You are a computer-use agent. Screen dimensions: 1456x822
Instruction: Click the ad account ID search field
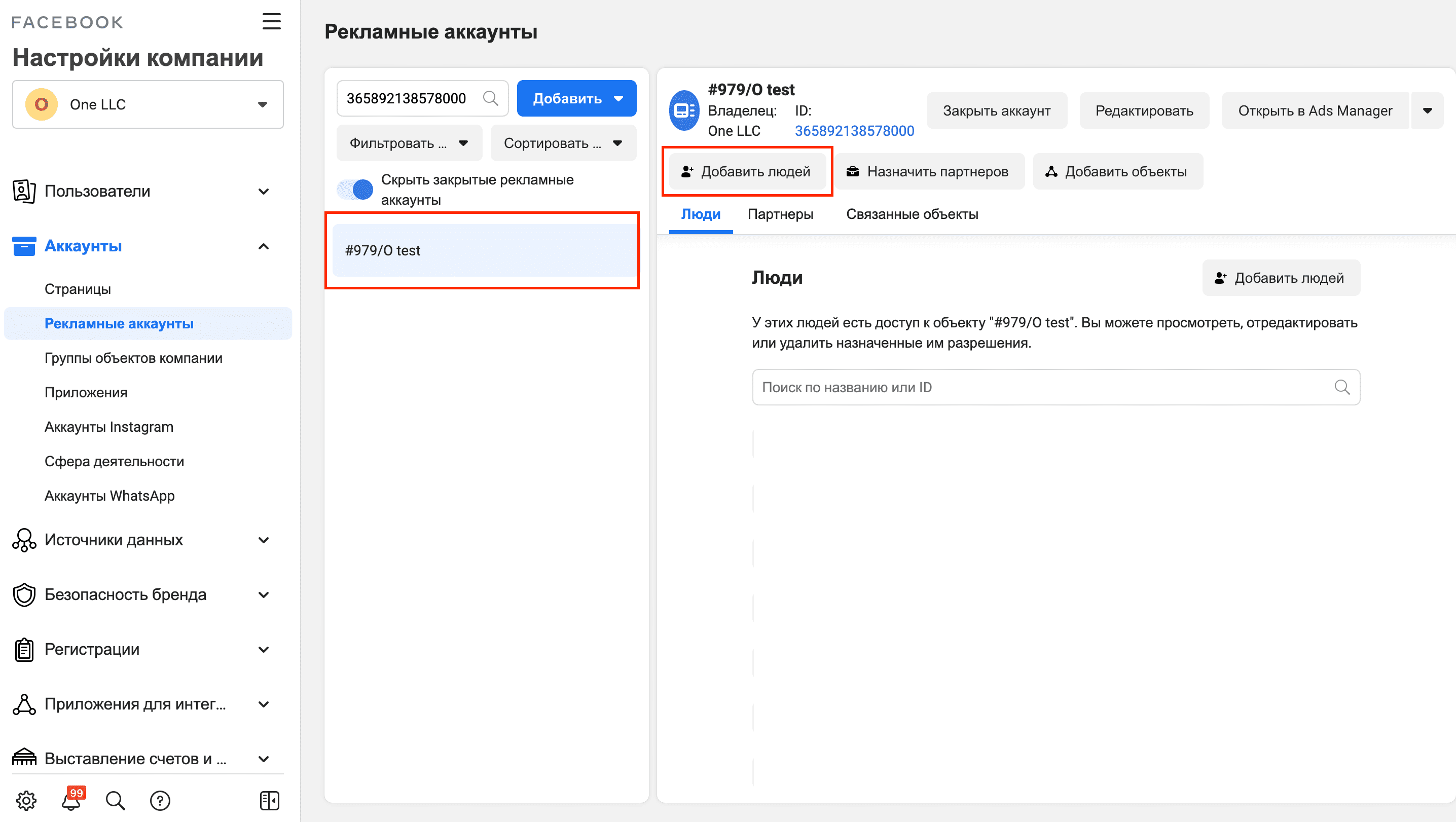422,98
